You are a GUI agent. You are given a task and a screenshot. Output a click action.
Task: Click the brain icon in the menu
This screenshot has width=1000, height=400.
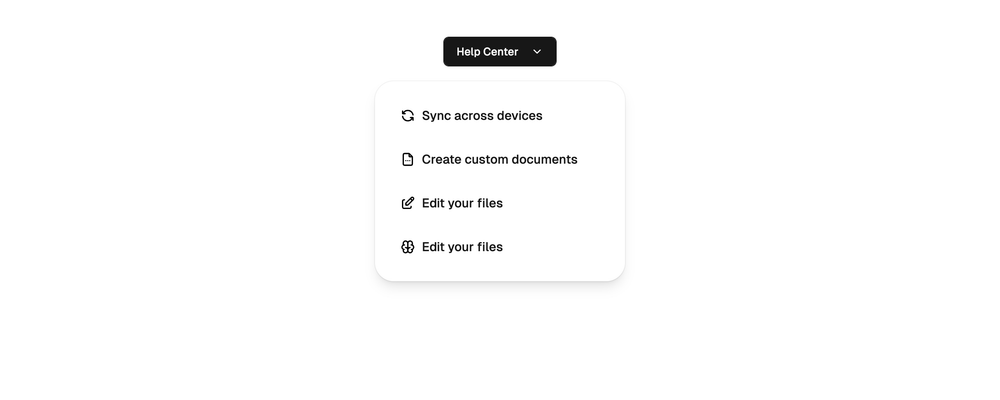[408, 247]
